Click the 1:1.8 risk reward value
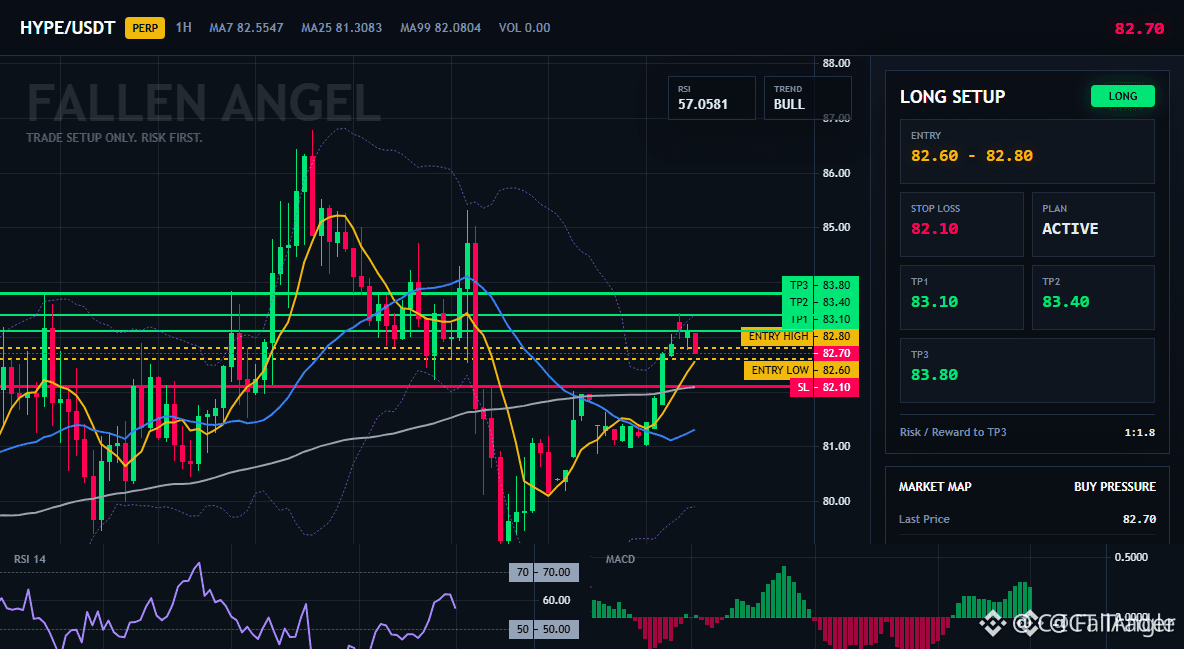Image resolution: width=1184 pixels, height=649 pixels. pos(1139,433)
